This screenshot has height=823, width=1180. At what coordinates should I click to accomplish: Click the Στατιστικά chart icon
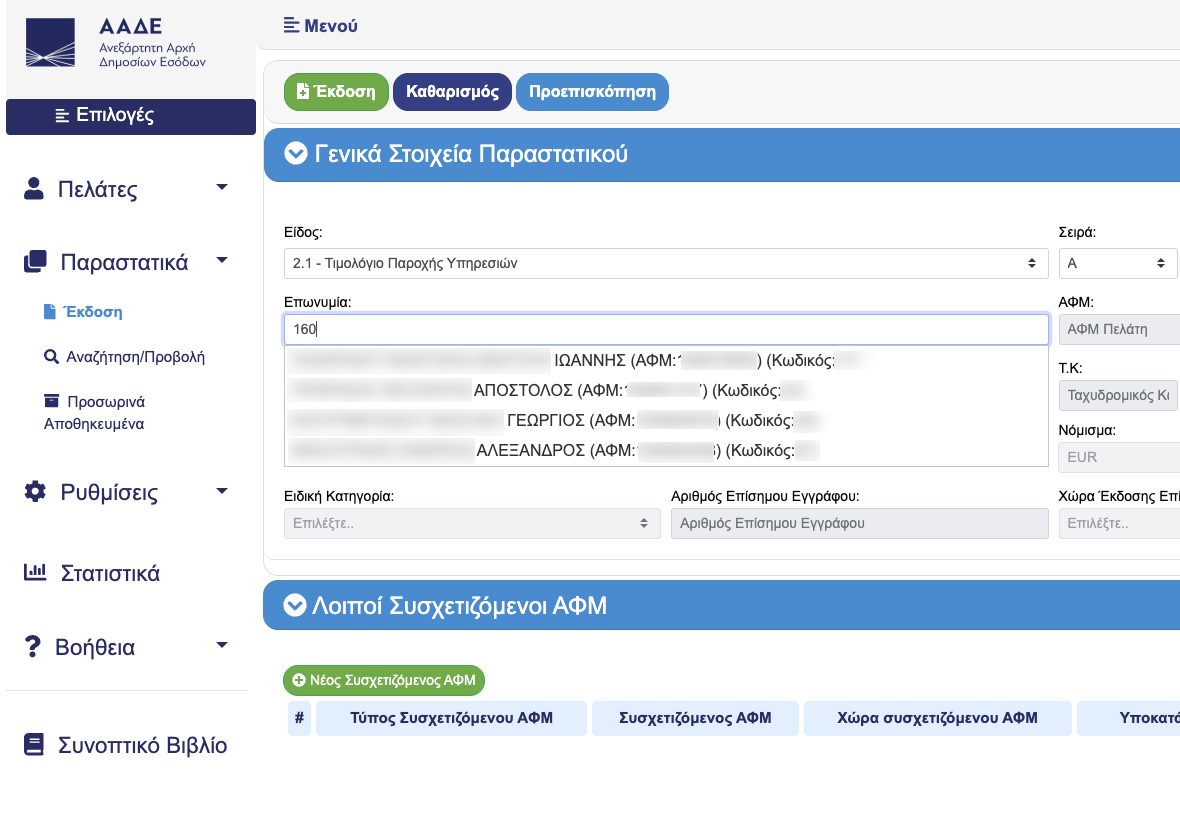click(35, 573)
